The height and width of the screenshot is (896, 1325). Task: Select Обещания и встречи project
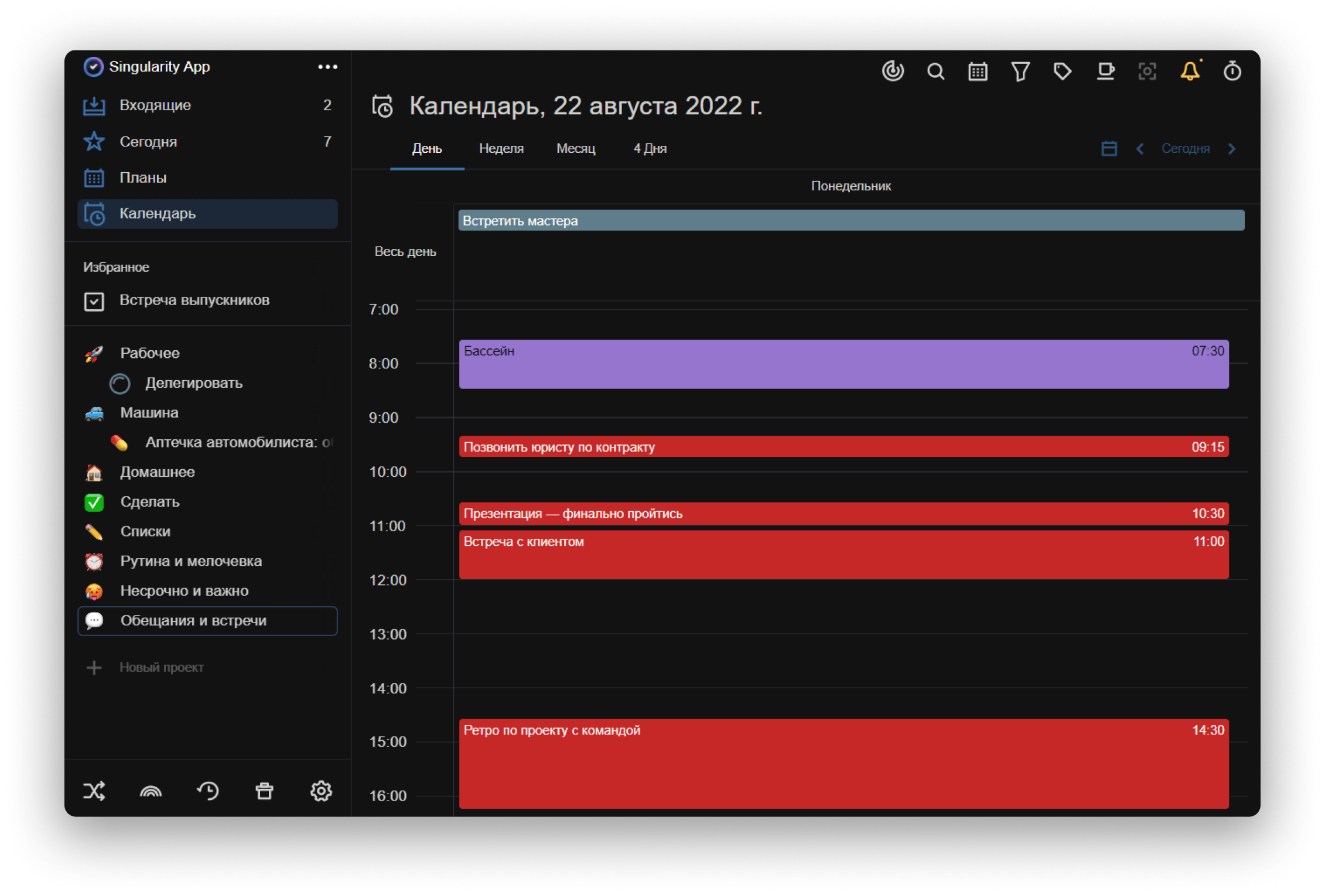point(207,621)
